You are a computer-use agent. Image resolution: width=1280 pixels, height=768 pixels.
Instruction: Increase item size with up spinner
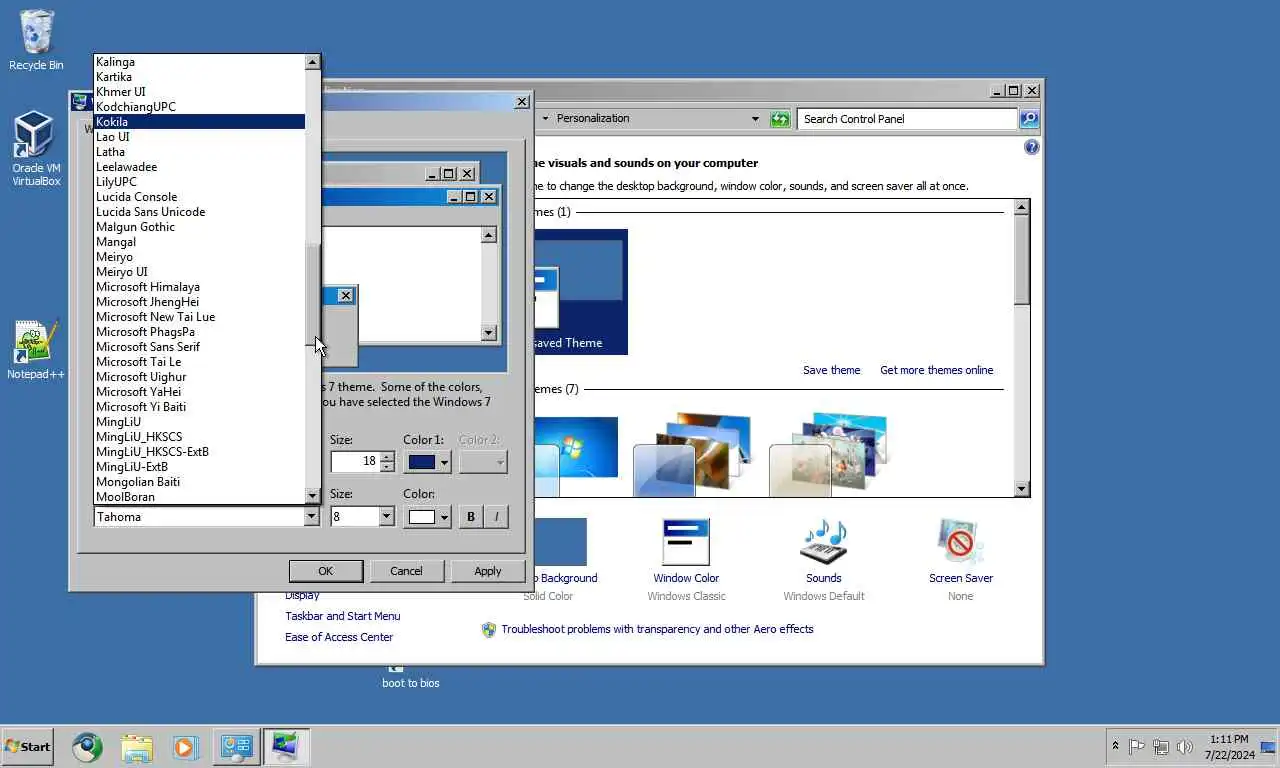387,456
